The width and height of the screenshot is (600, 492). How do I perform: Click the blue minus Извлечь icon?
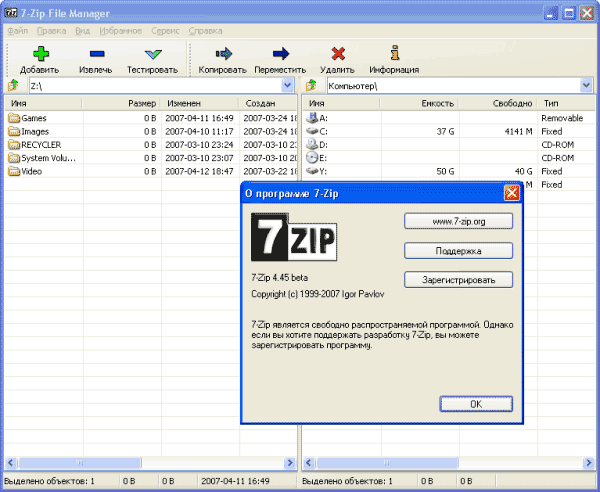click(97, 54)
